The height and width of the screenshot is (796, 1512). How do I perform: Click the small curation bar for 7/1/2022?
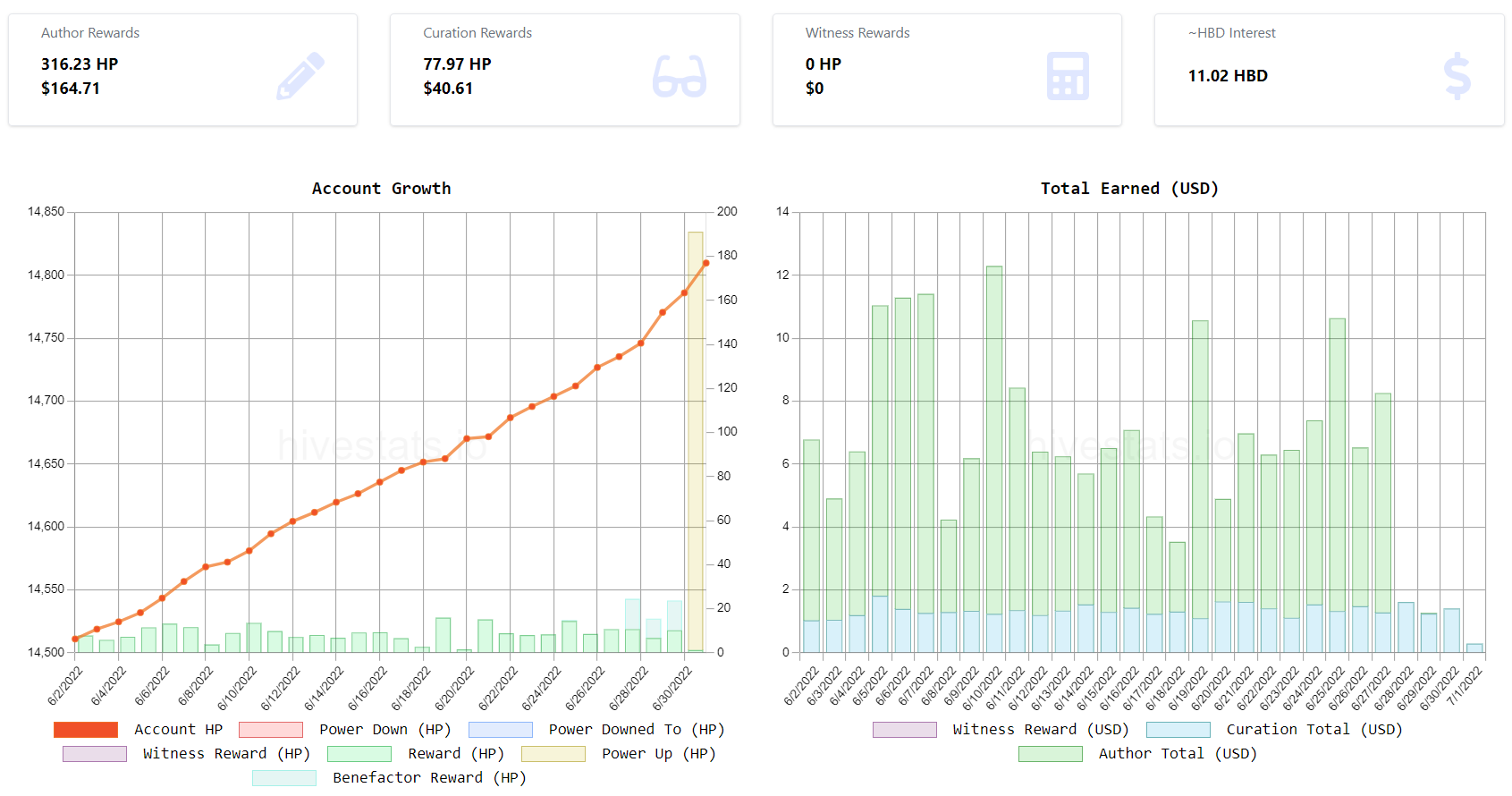[x=1474, y=648]
